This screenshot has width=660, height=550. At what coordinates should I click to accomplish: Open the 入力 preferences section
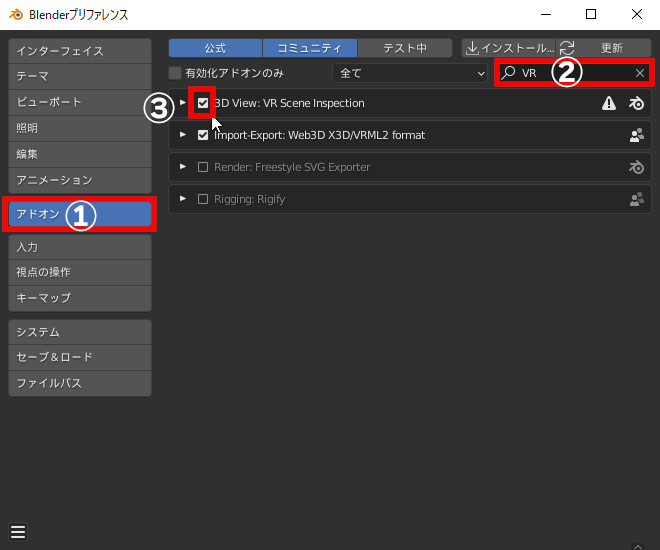coord(80,247)
